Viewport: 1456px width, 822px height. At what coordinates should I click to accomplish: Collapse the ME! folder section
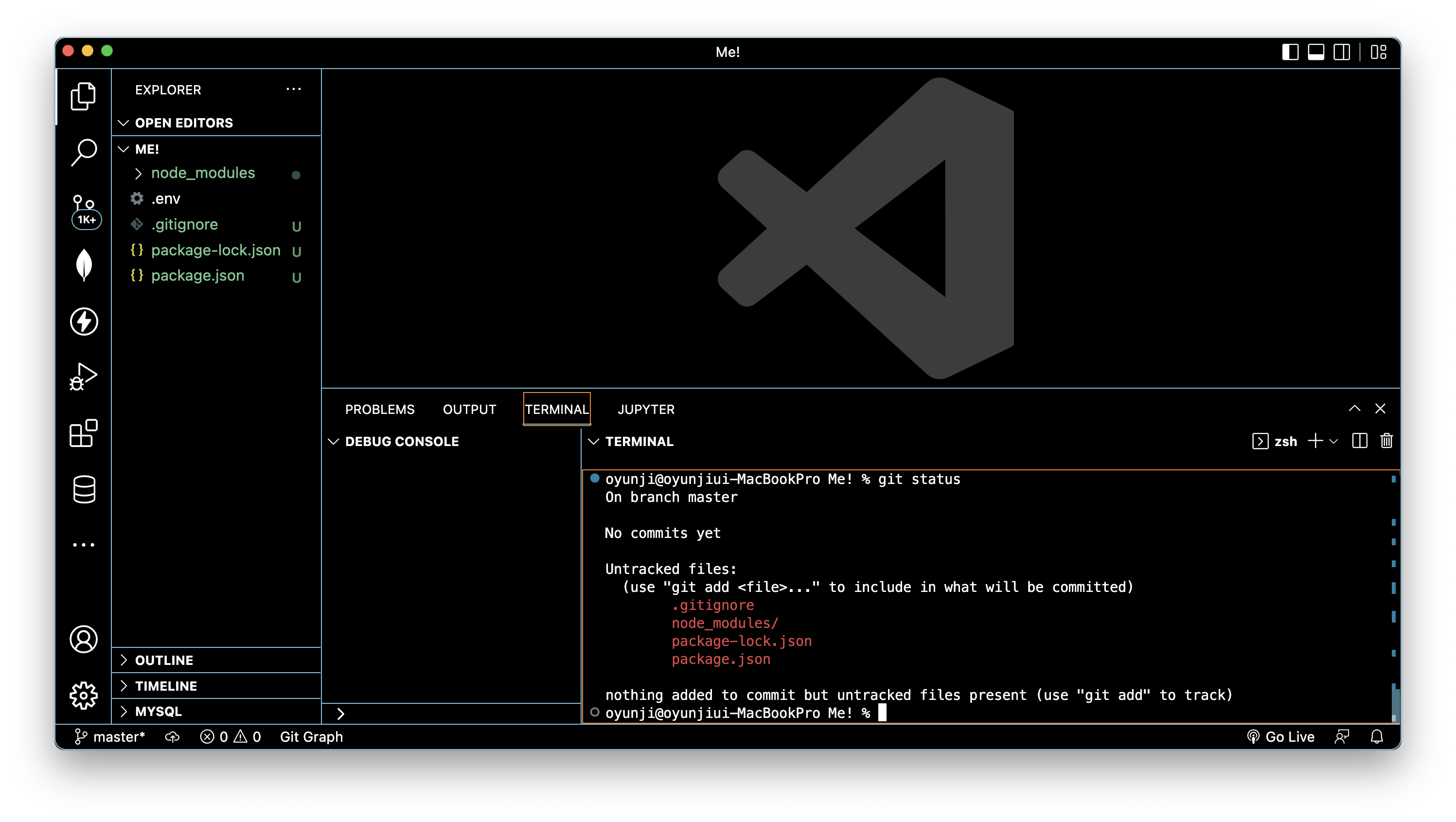(x=216, y=149)
